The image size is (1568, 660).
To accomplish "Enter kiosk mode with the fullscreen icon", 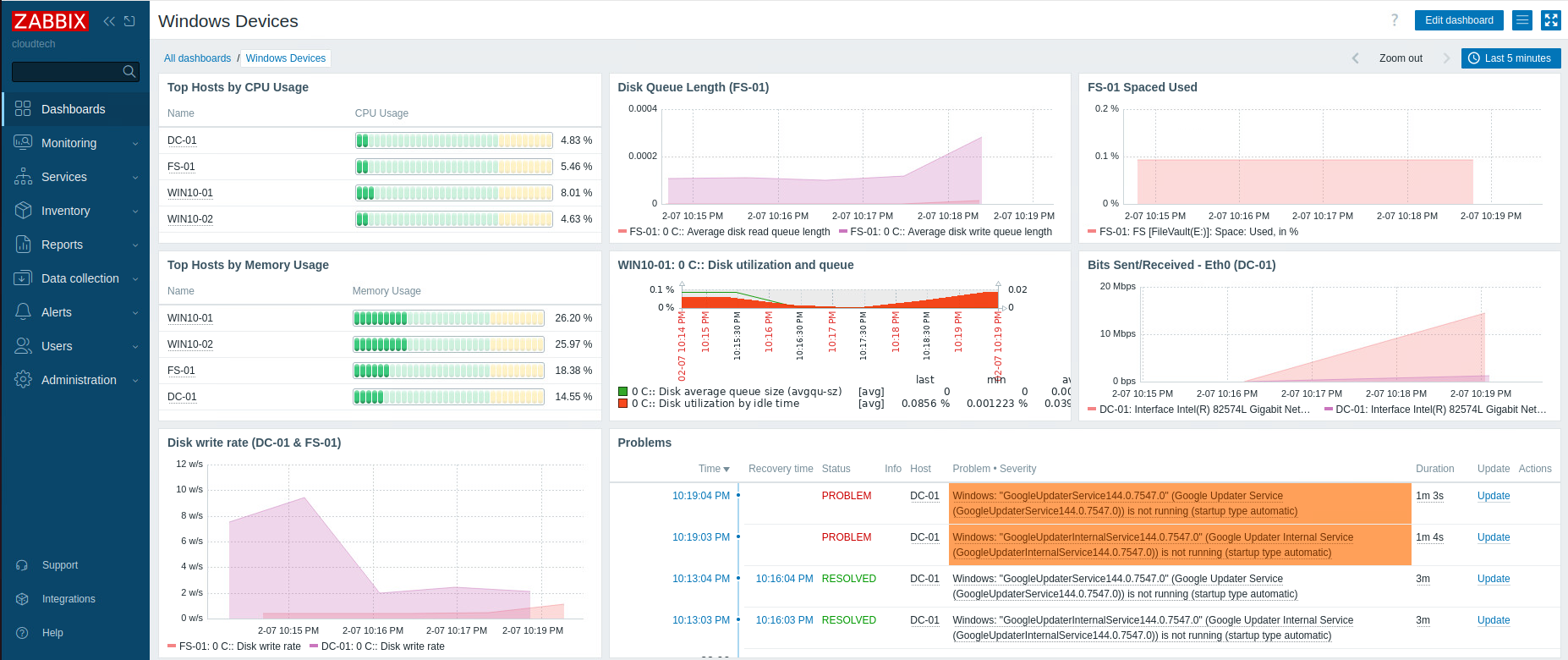I will point(1550,20).
